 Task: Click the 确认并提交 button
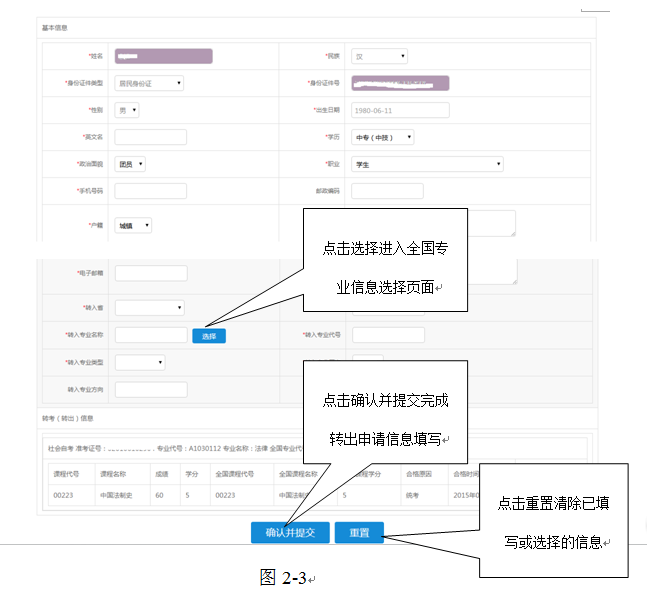pyautogui.click(x=289, y=533)
